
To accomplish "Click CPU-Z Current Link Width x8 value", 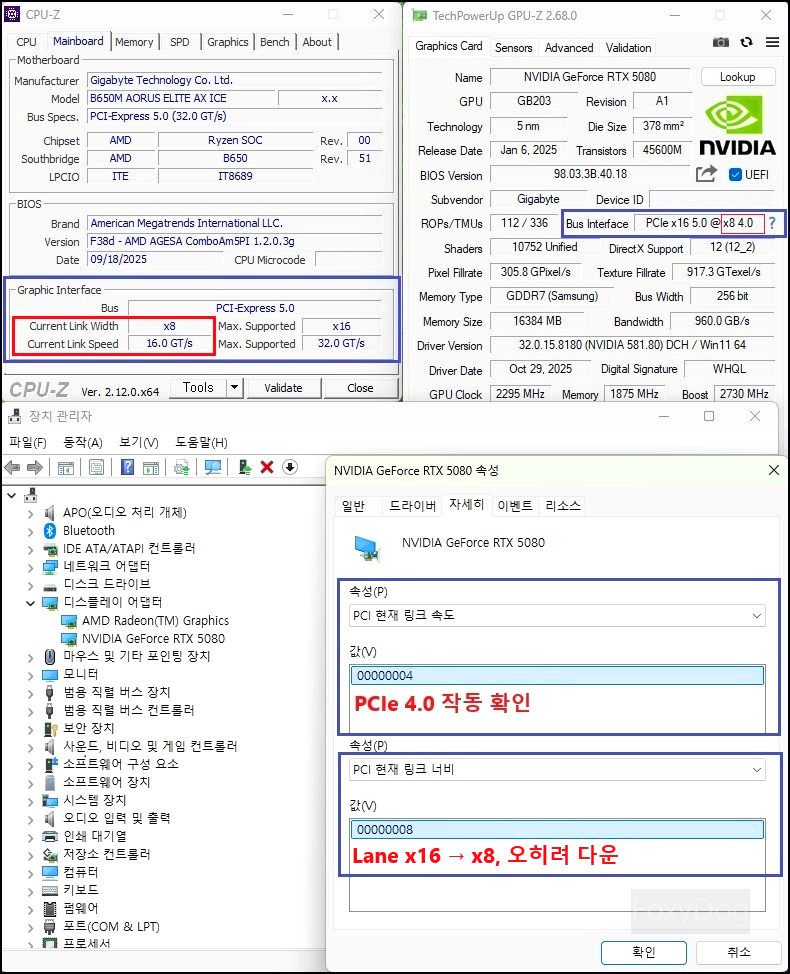I will tap(170, 326).
